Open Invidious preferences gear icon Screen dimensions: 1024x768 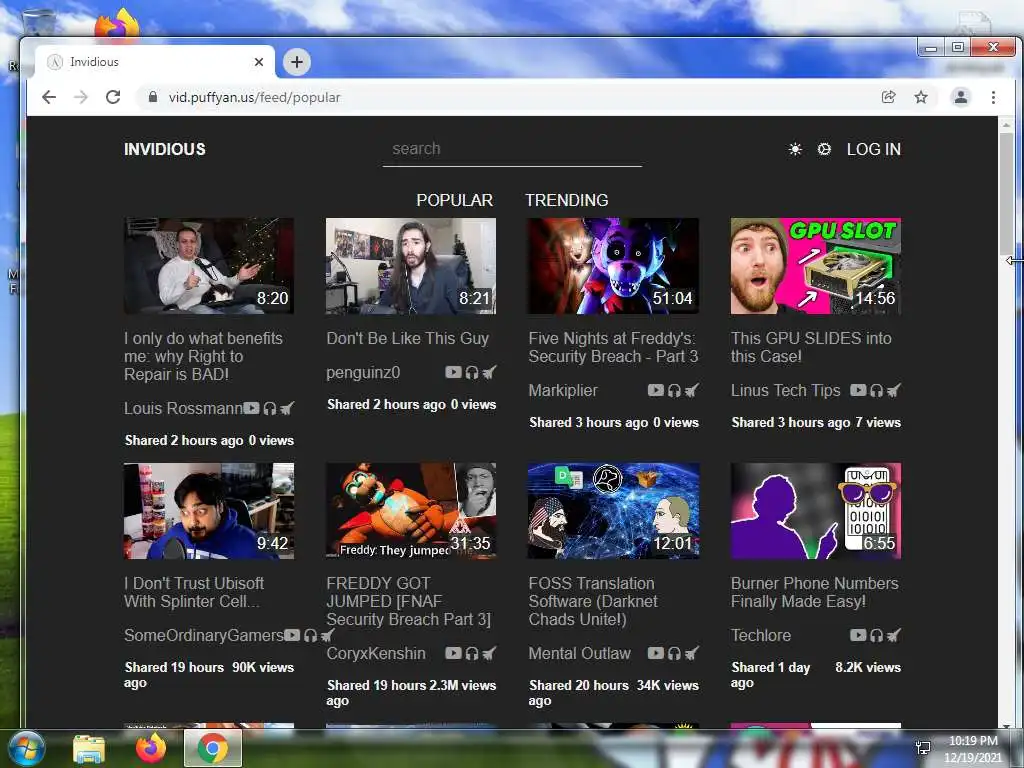[824, 150]
